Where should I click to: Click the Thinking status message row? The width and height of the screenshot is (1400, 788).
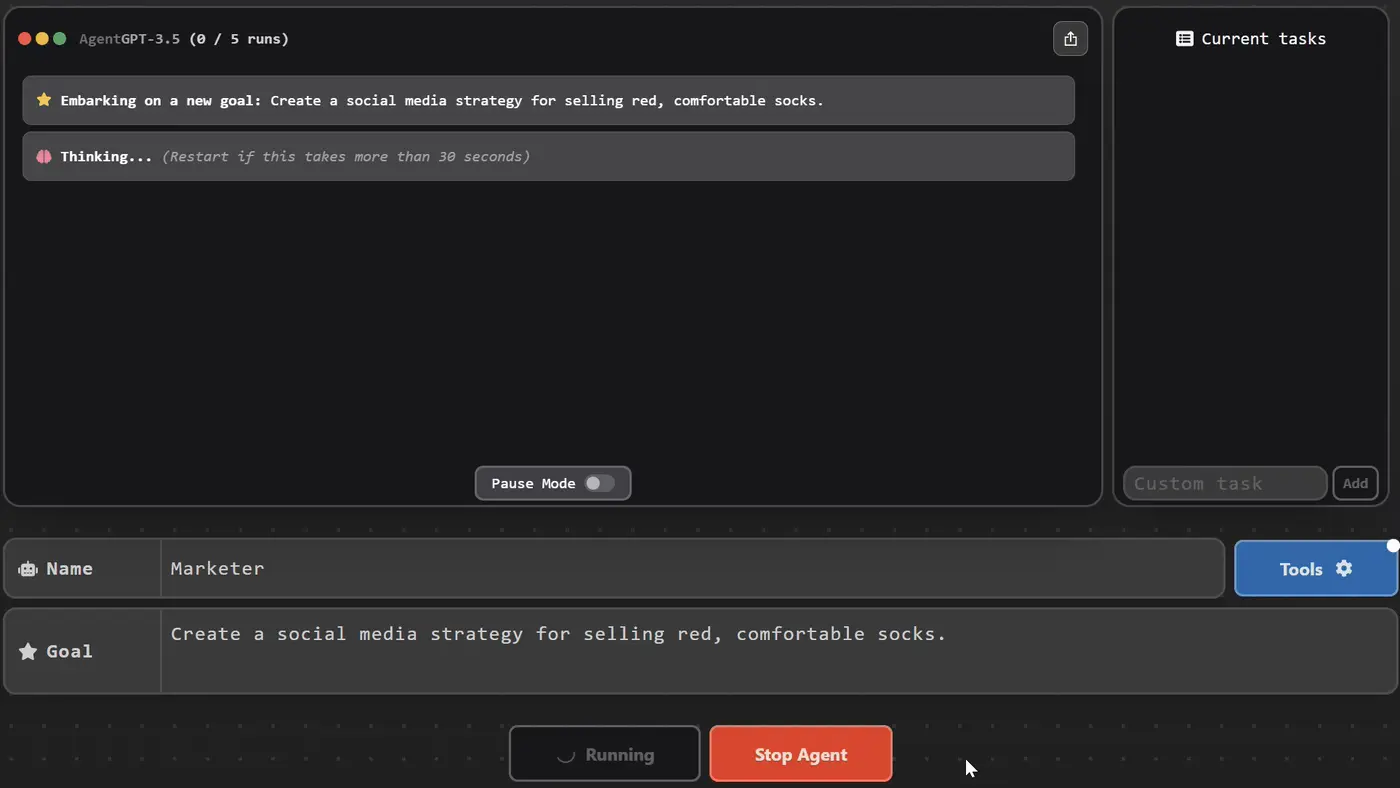(548, 157)
